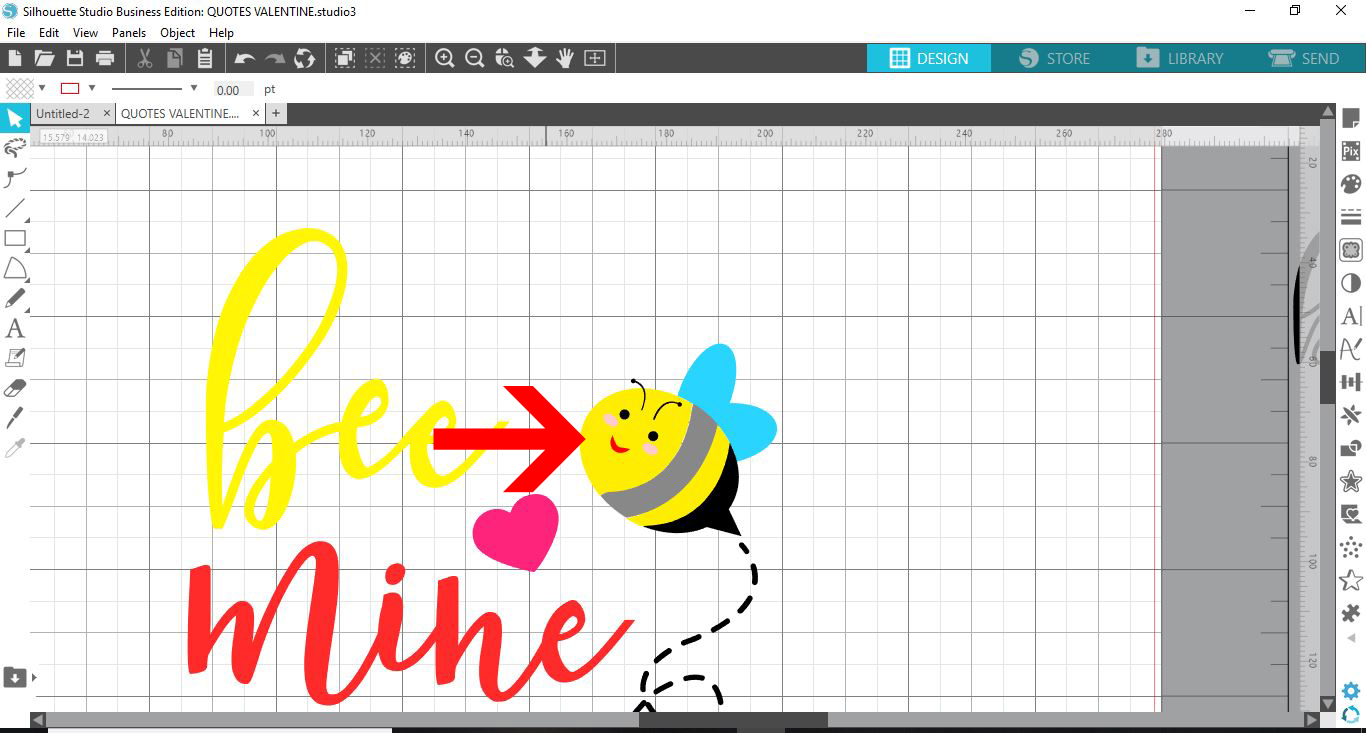This screenshot has height=733, width=1366.
Task: Open fill pattern dropdown arrow
Action: coord(42,88)
